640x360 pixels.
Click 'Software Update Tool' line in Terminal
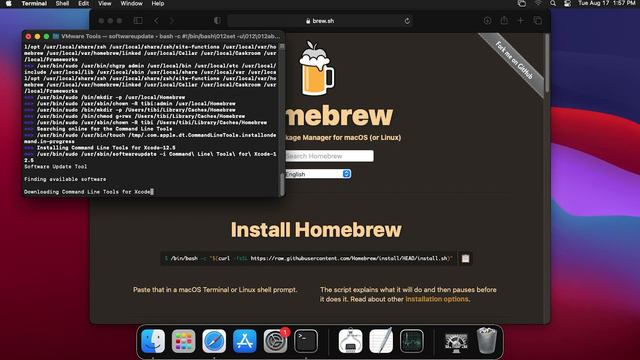pyautogui.click(x=56, y=167)
